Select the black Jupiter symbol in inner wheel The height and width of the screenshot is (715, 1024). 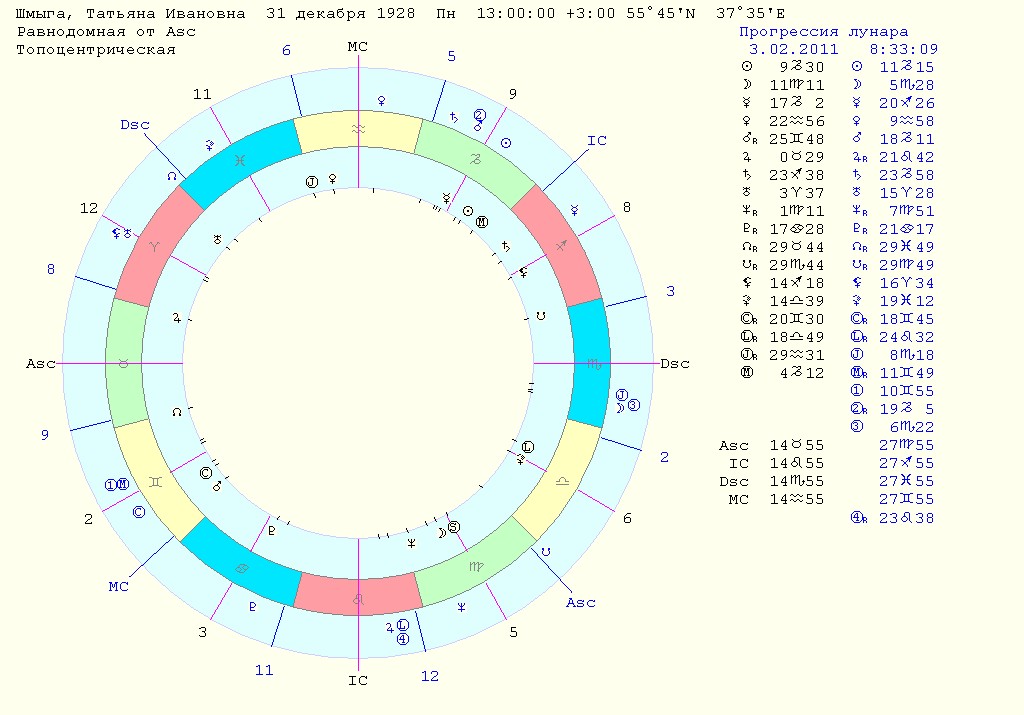click(176, 317)
